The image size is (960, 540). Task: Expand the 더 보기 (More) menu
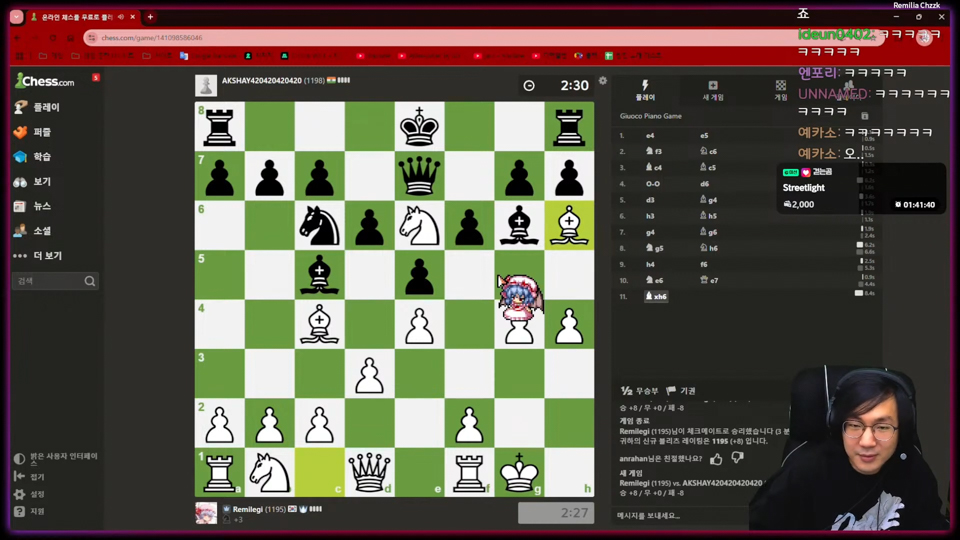(x=38, y=256)
